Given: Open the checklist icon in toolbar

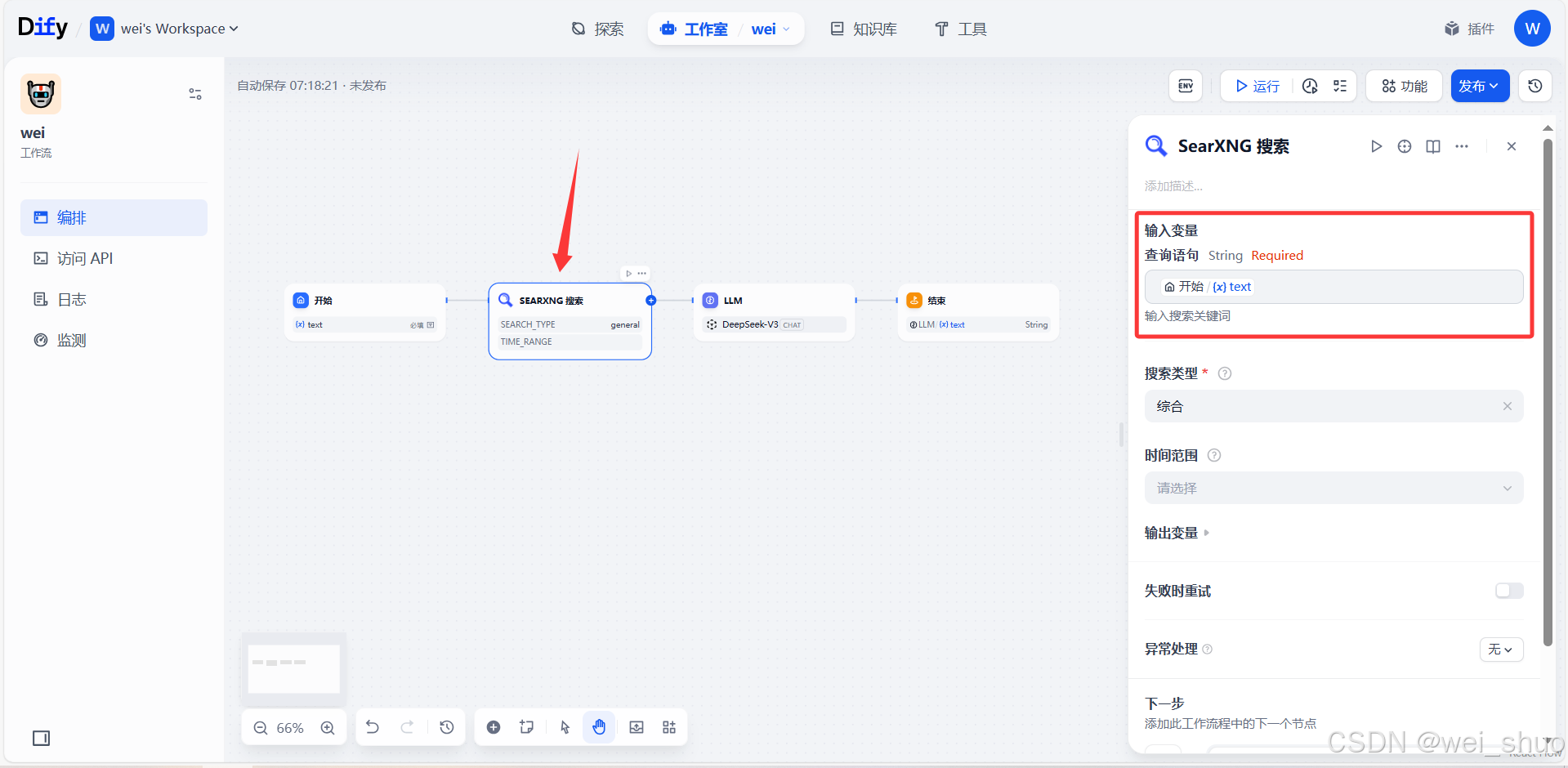Looking at the screenshot, I should pyautogui.click(x=1340, y=86).
